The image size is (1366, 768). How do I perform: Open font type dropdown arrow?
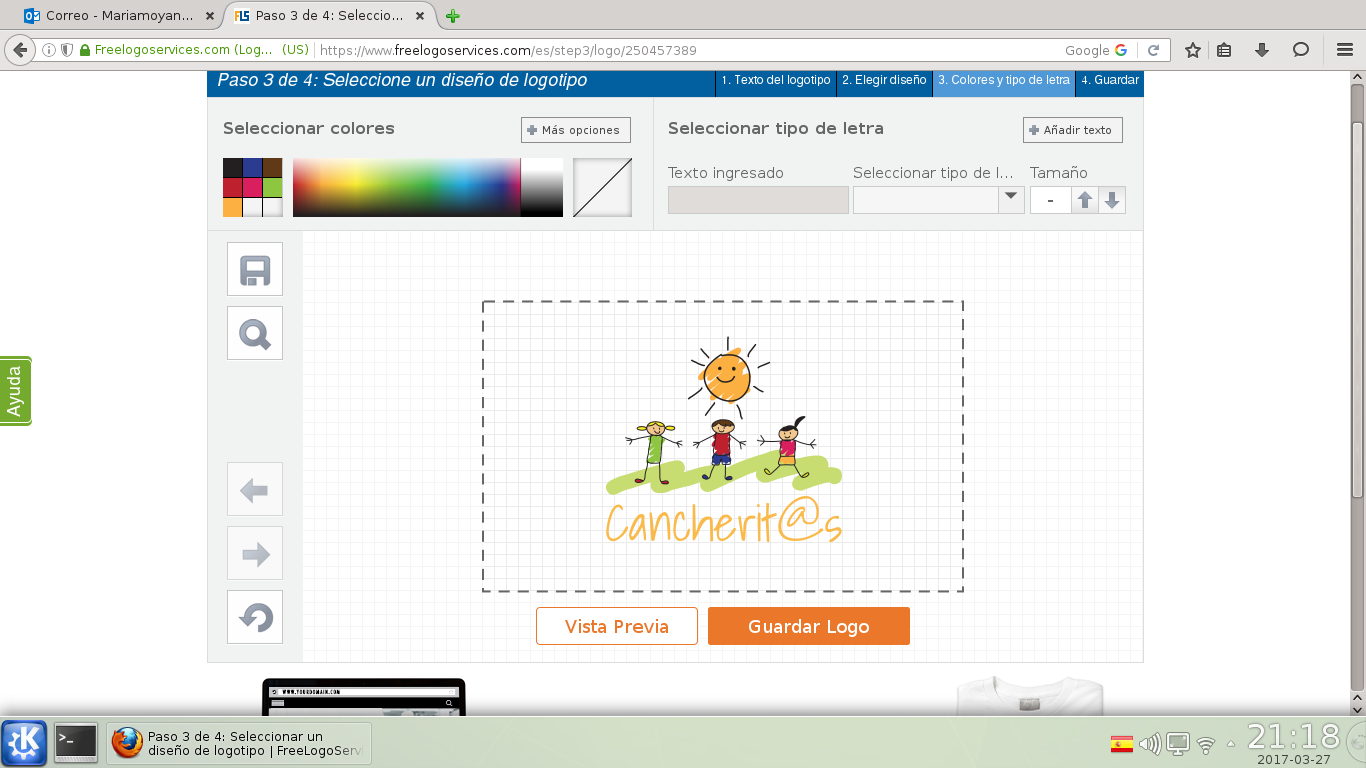pyautogui.click(x=1011, y=199)
